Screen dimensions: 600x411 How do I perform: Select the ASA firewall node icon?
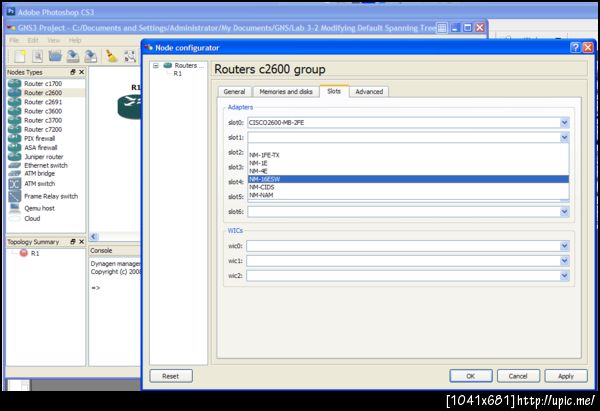[x=15, y=147]
